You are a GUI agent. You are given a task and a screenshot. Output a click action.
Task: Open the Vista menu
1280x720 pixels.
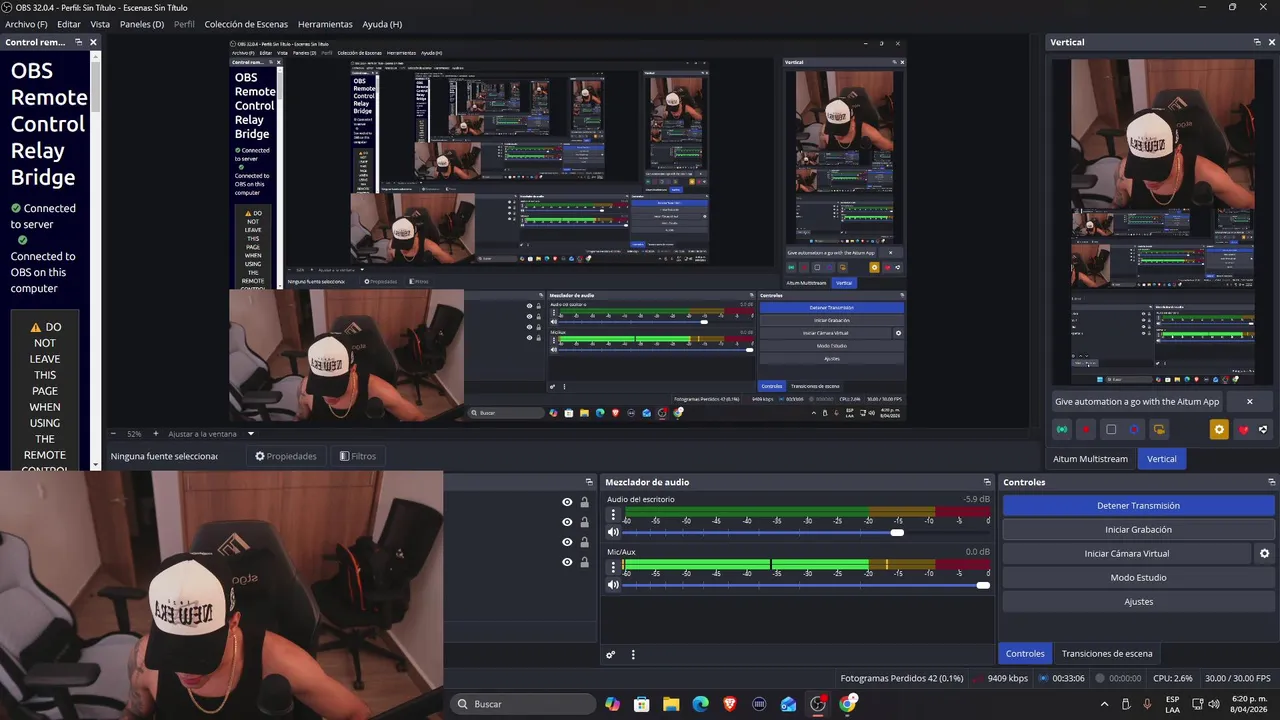[100, 24]
